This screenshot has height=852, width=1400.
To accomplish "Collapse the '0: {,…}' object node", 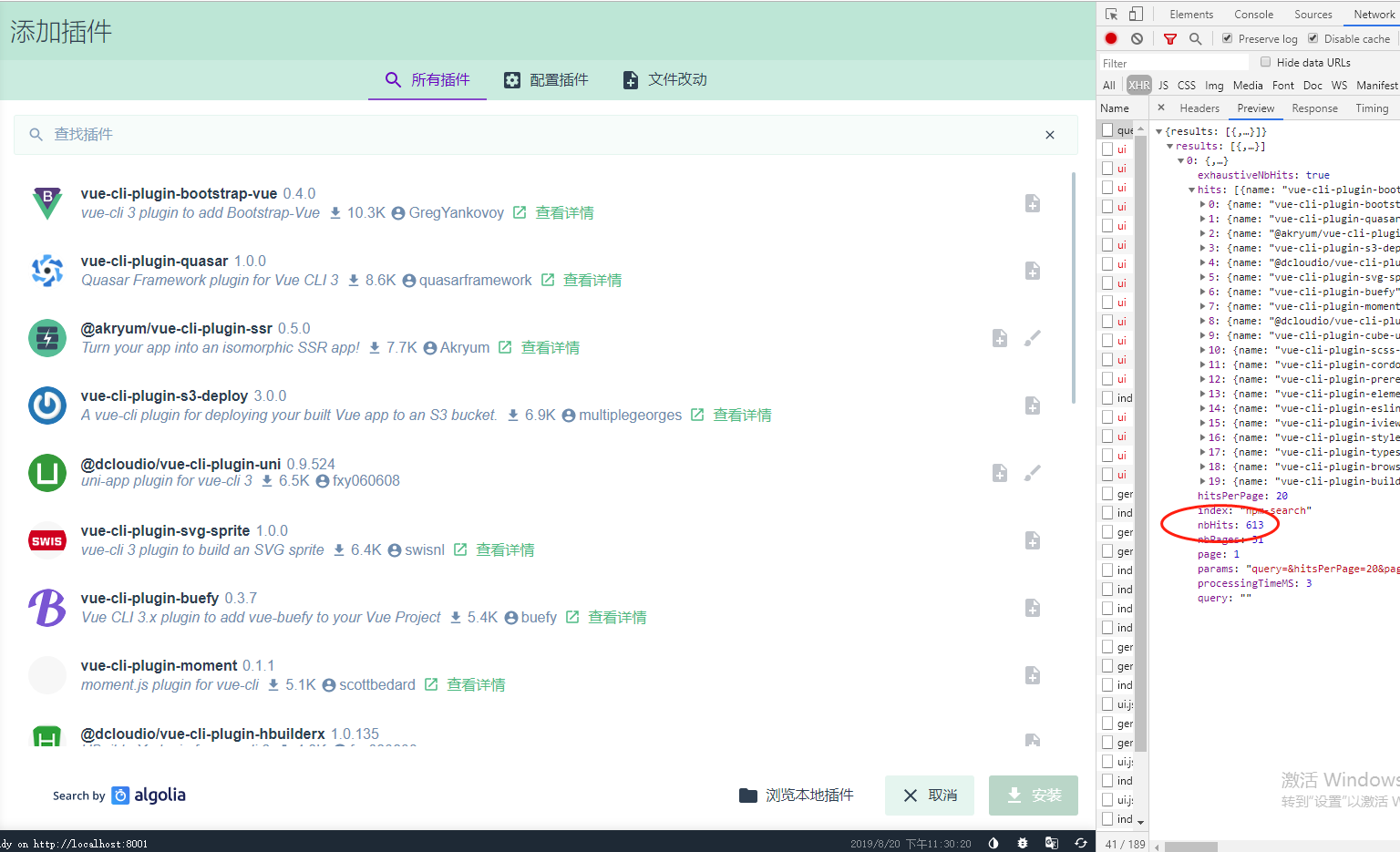I will click(x=1181, y=160).
